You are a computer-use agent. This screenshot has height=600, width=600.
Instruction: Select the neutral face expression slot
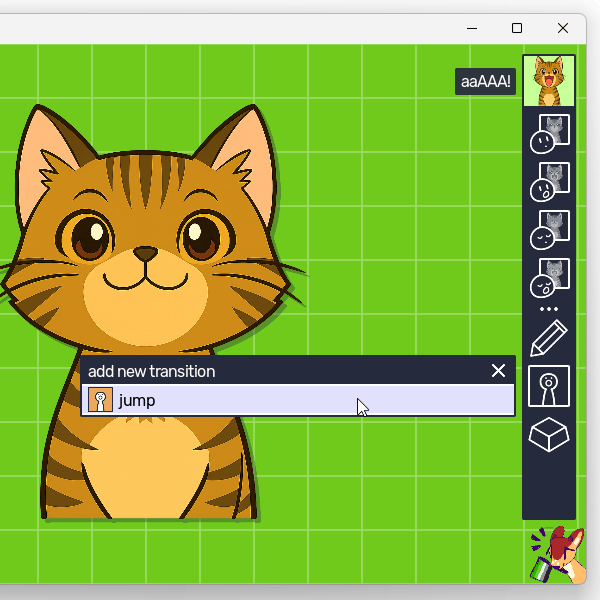[548, 134]
